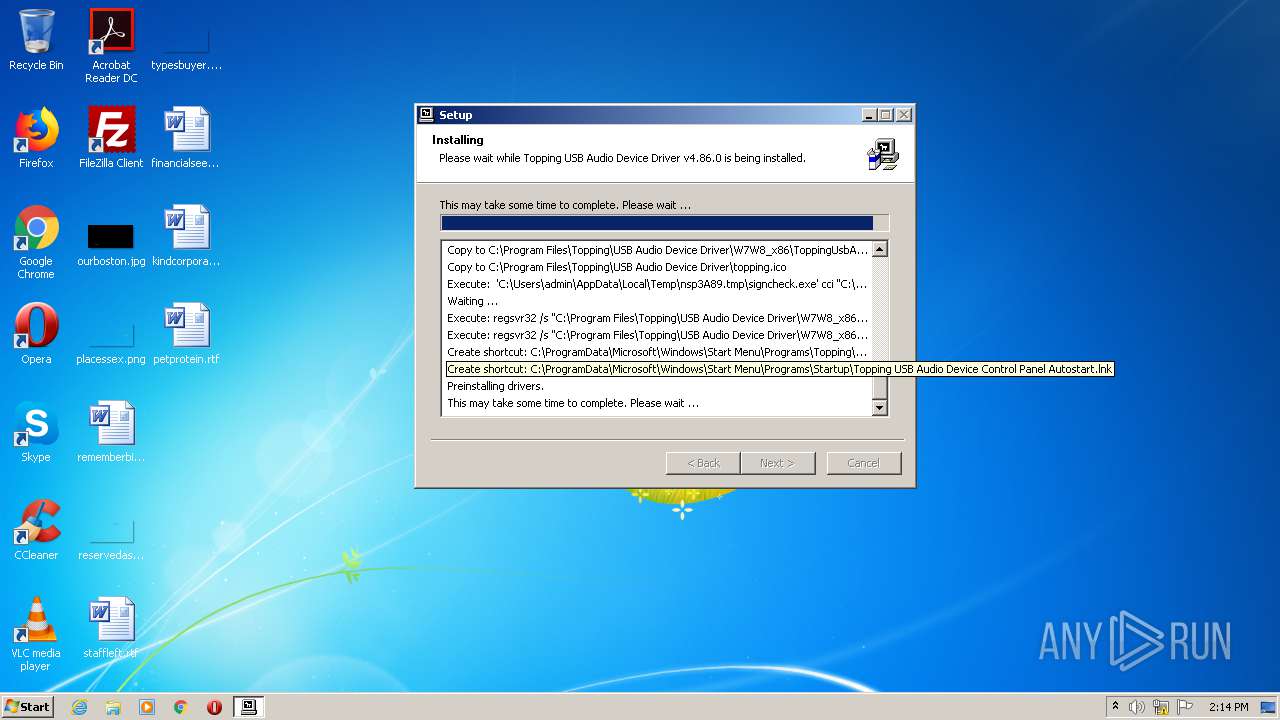This screenshot has width=1280, height=720.
Task: Click the install log scroll up arrow
Action: tap(880, 250)
